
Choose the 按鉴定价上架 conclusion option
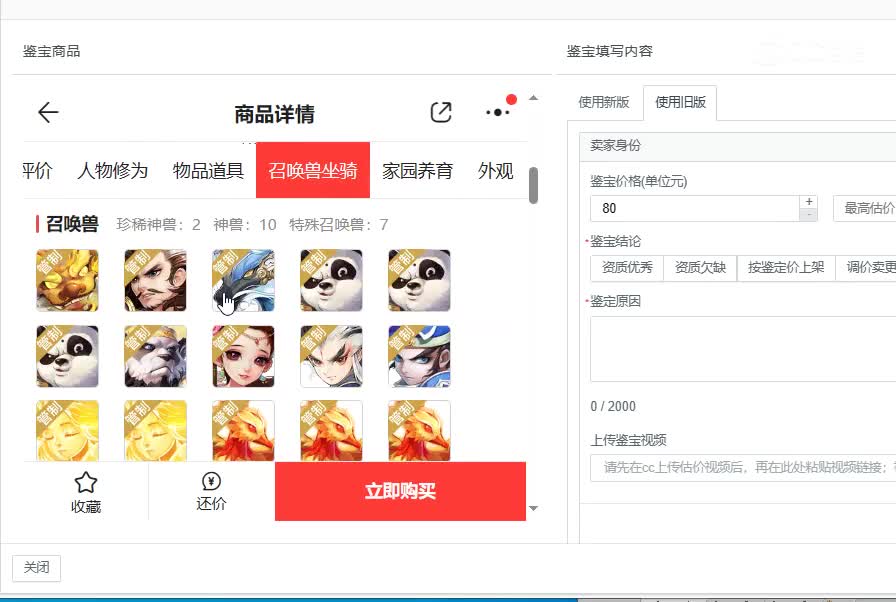click(x=786, y=267)
